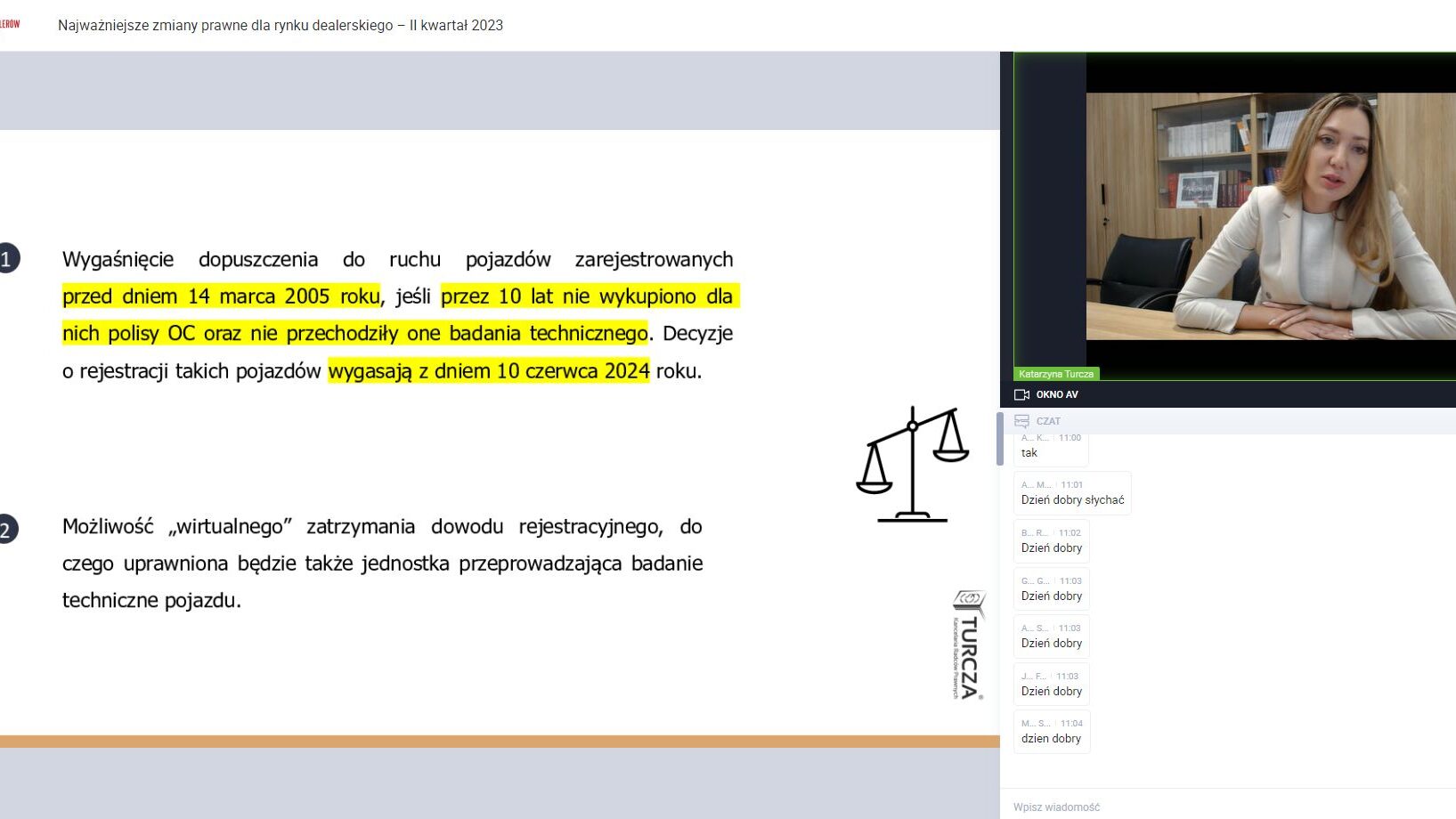Click the TURCZA law firm logo
The width and height of the screenshot is (1456, 819).
(968, 645)
